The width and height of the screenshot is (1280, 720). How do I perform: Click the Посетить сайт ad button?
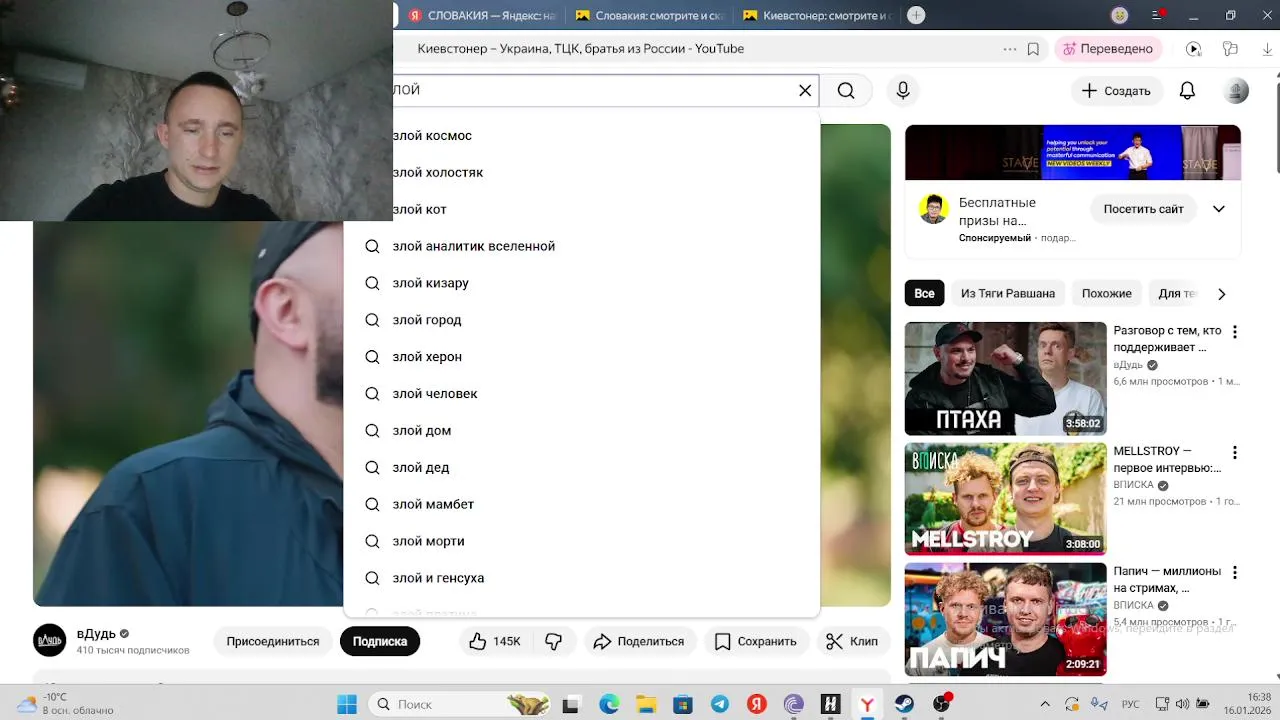[1143, 209]
